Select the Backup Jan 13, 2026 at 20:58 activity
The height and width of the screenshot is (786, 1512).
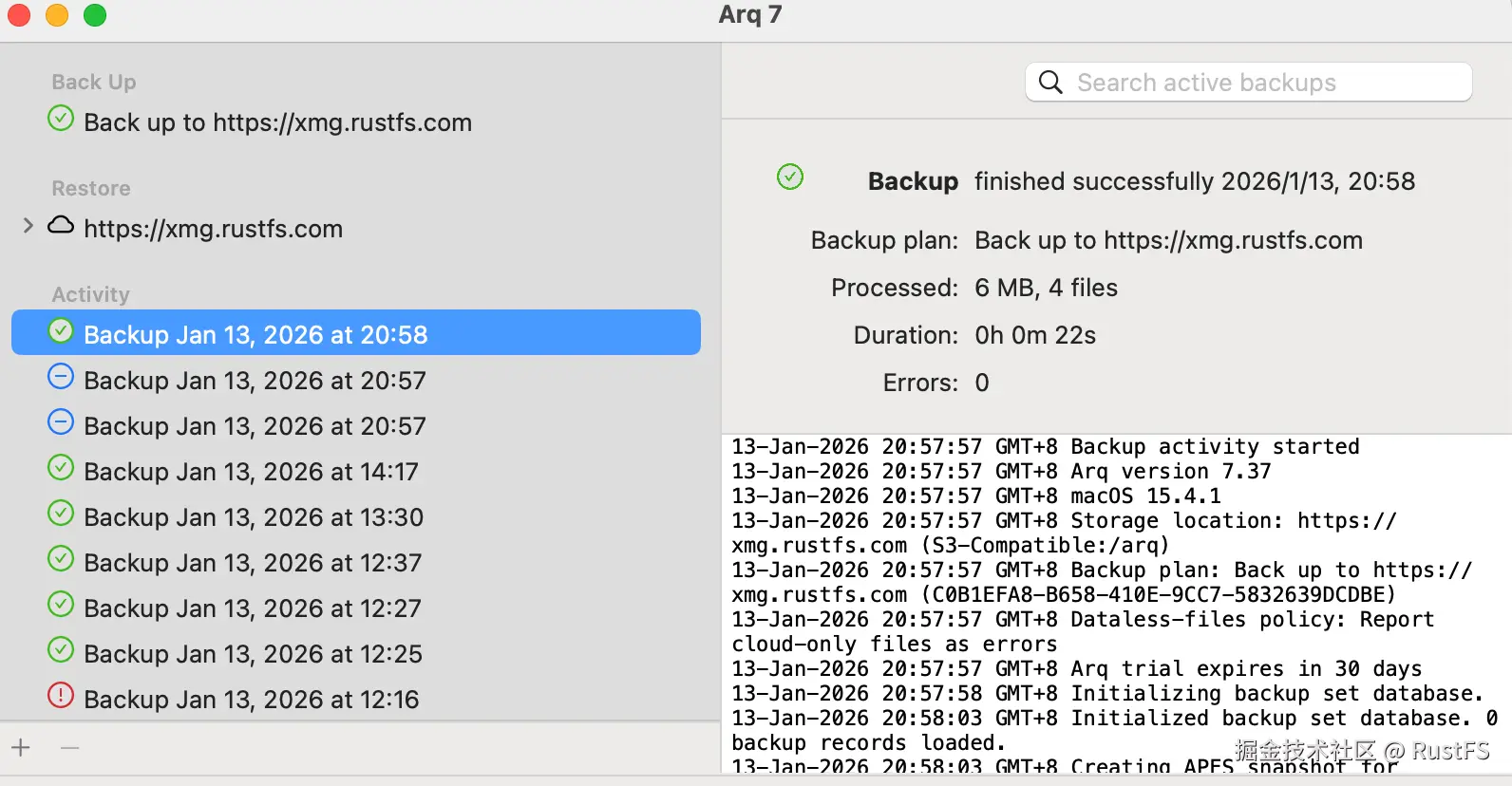pos(255,335)
